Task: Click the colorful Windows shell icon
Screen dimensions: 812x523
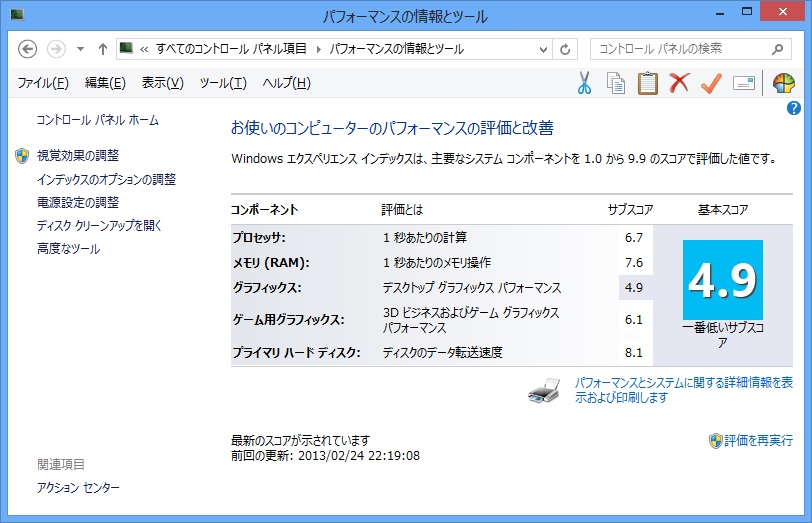Action: tap(784, 83)
